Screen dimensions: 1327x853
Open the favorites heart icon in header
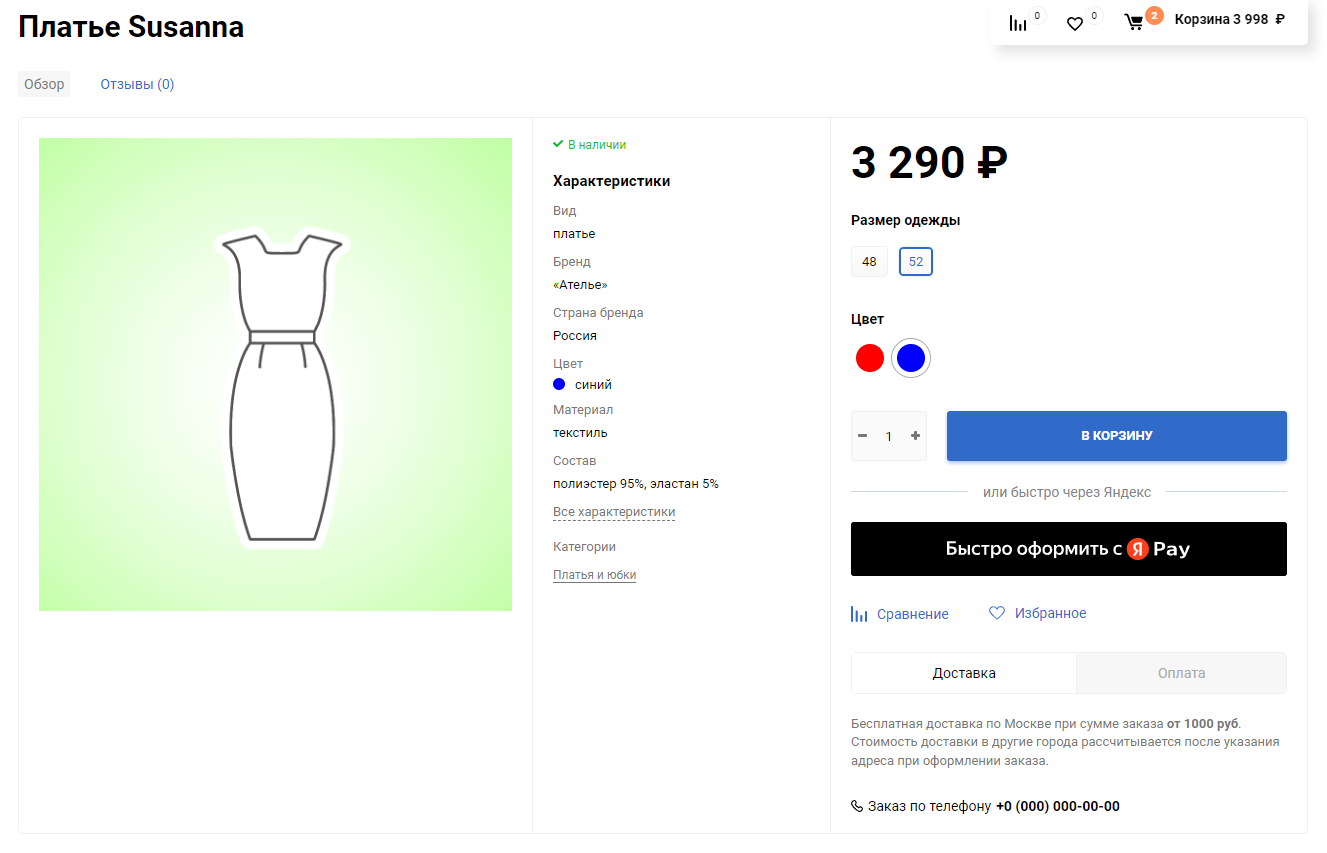(x=1075, y=23)
